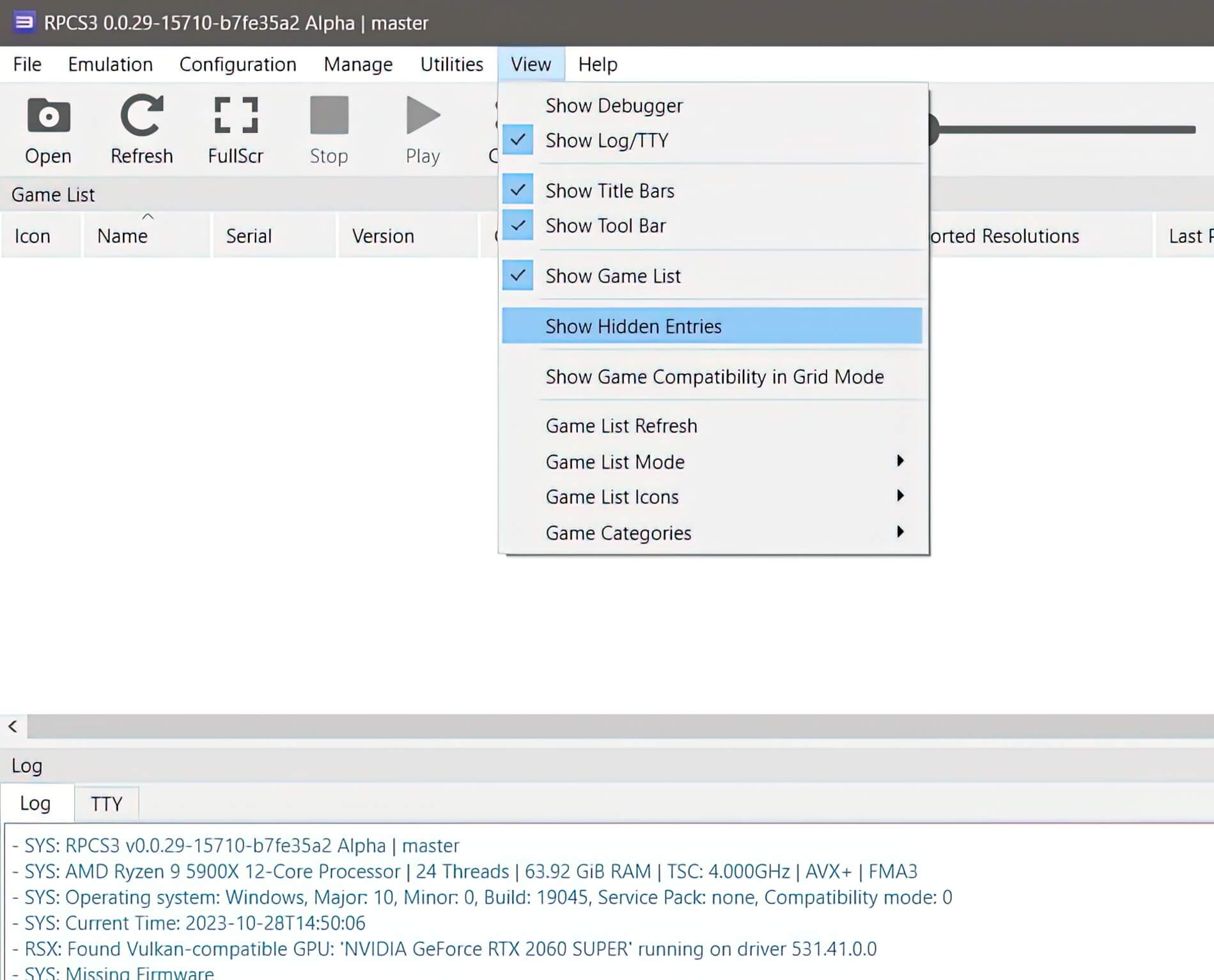The height and width of the screenshot is (980, 1214).
Task: Click the icon size slider handle
Action: point(933,130)
